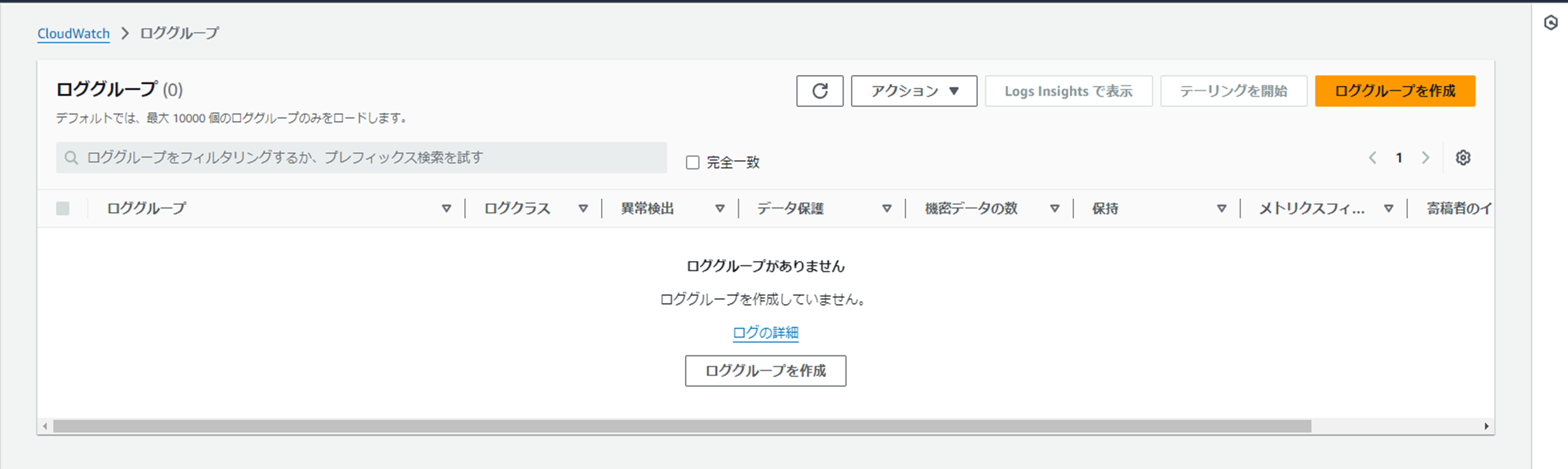Sort by データ保護 column arrow

coord(887,208)
